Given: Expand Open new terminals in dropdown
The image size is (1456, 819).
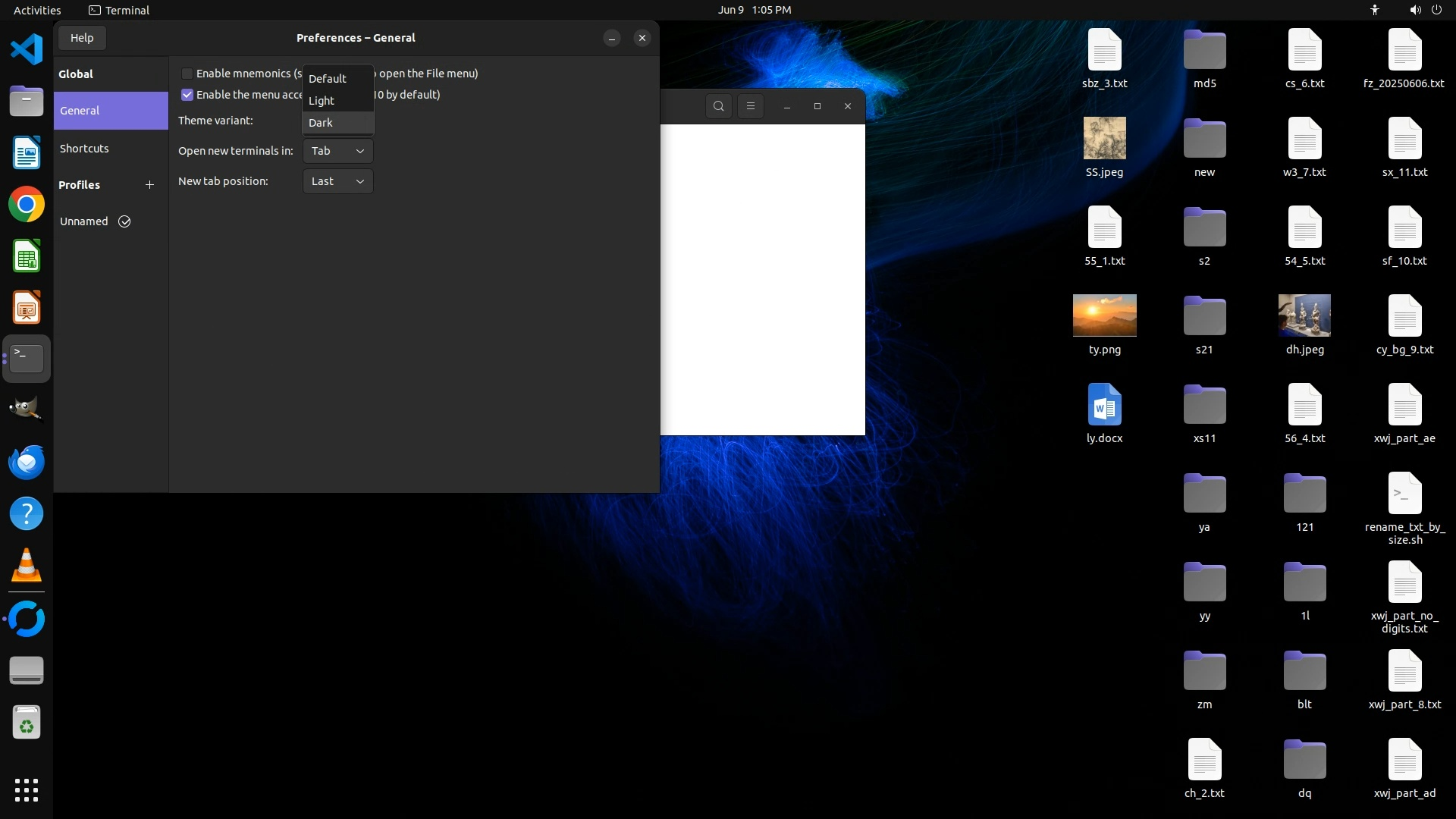Looking at the screenshot, I should (337, 151).
